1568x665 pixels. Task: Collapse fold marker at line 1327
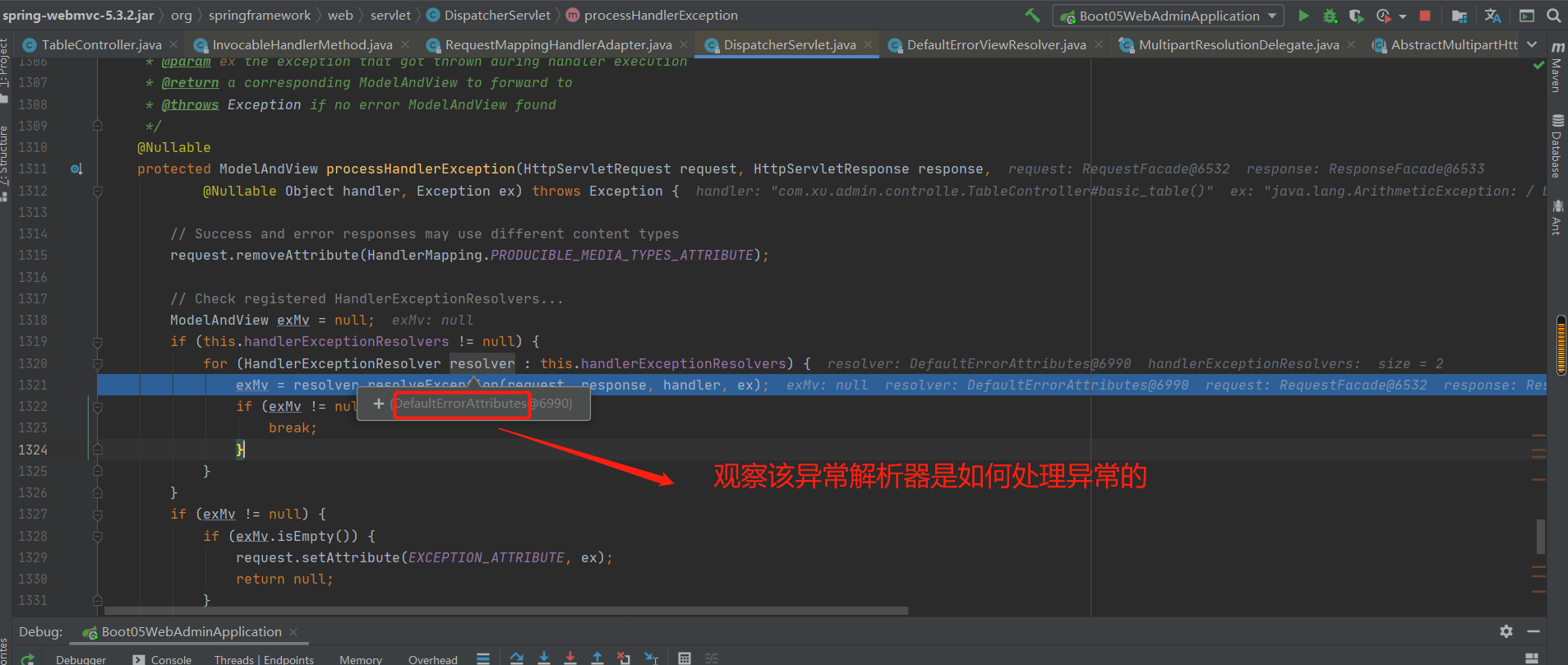point(98,515)
